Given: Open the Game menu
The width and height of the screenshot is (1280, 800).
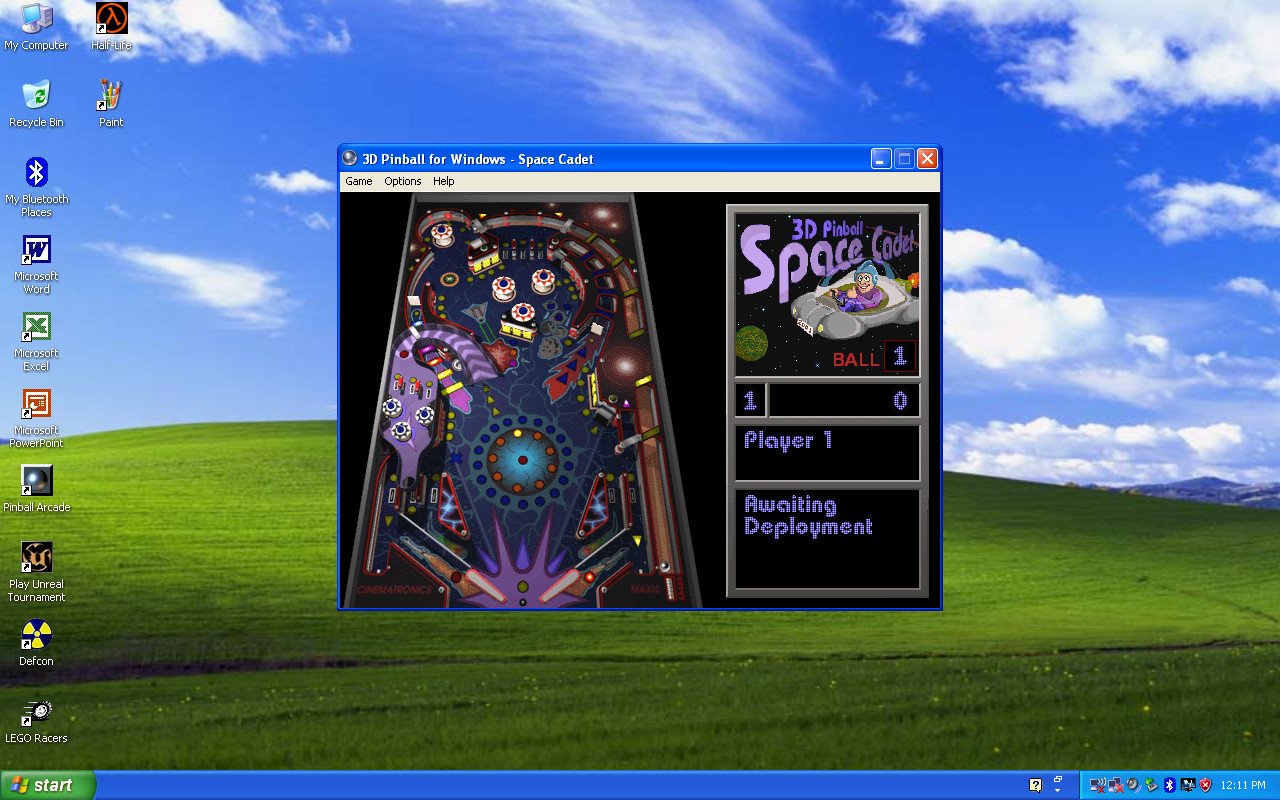Looking at the screenshot, I should (358, 181).
